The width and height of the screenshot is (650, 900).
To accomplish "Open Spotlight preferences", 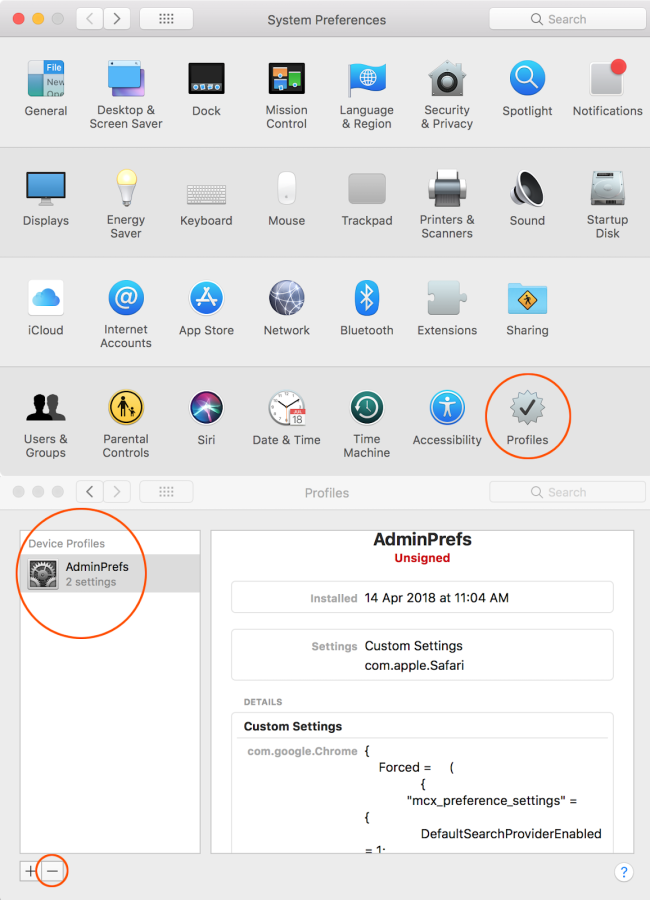I will tap(527, 89).
